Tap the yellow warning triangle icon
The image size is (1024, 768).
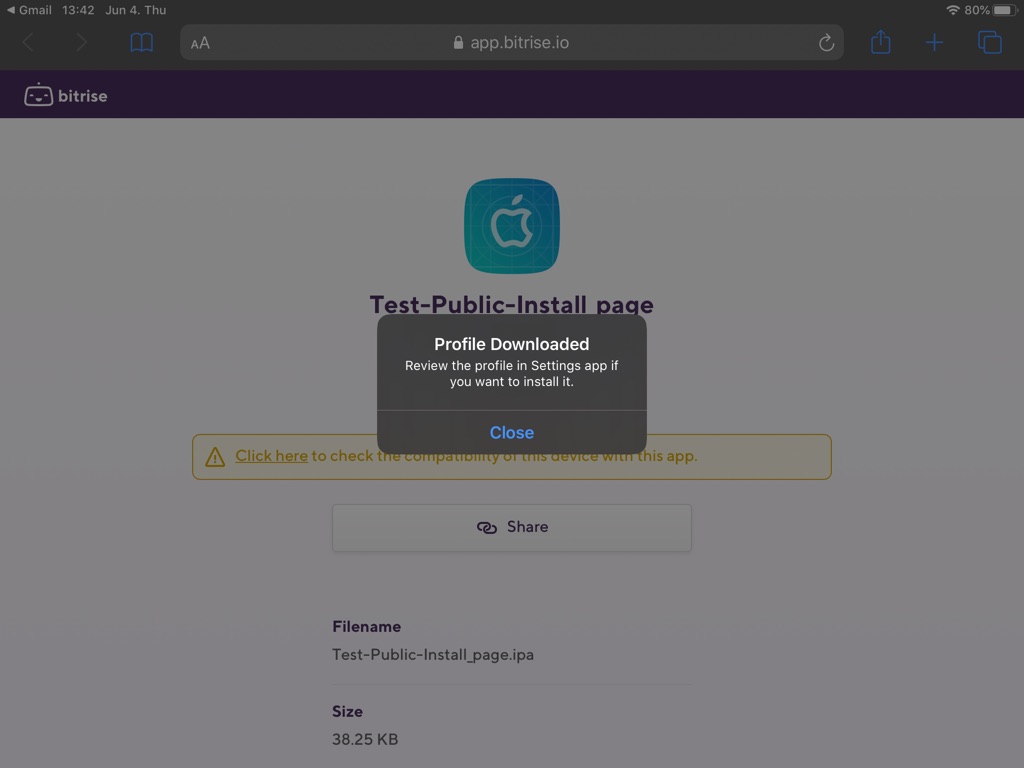pyautogui.click(x=214, y=456)
